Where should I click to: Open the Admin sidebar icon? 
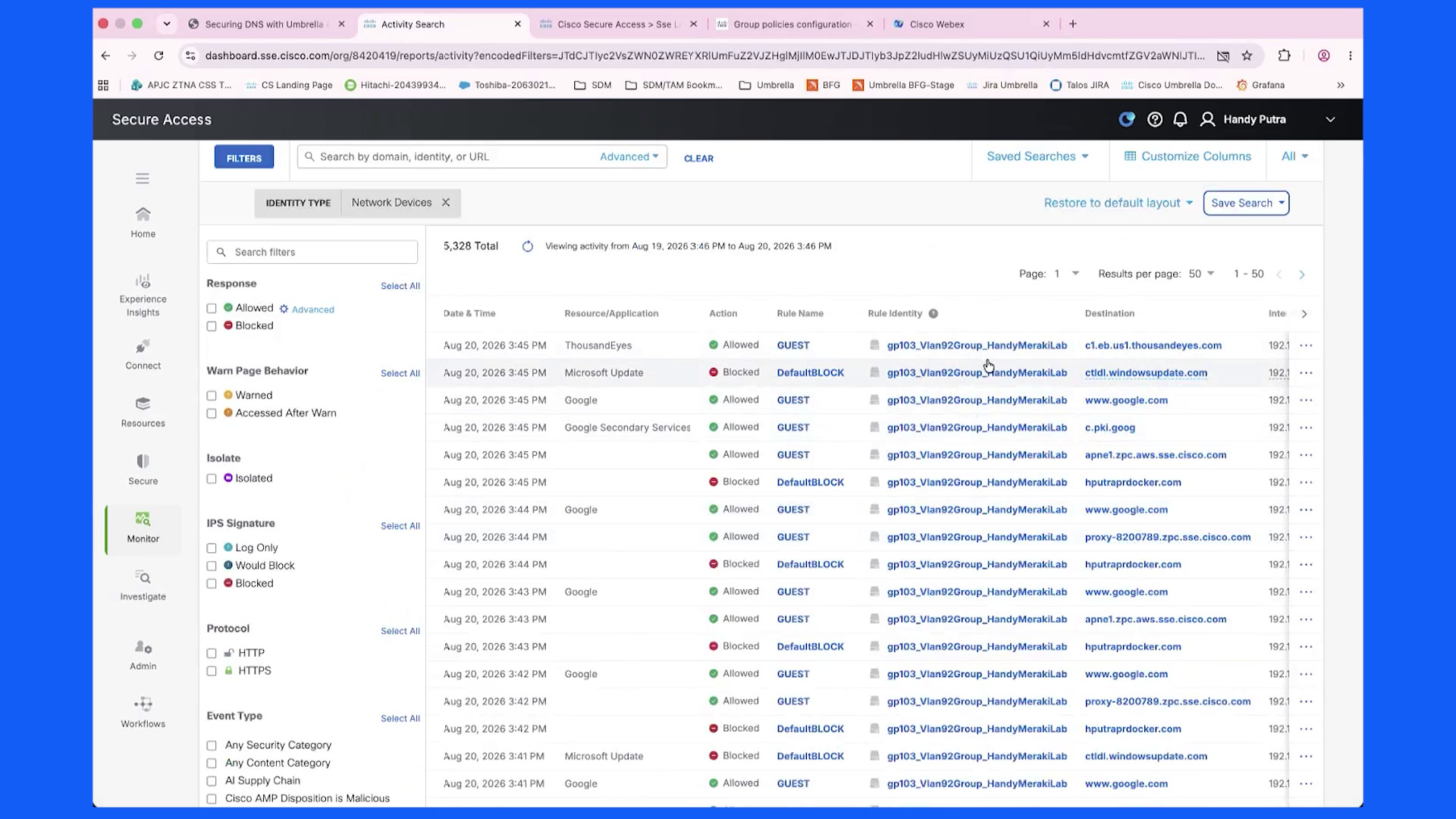(x=143, y=654)
